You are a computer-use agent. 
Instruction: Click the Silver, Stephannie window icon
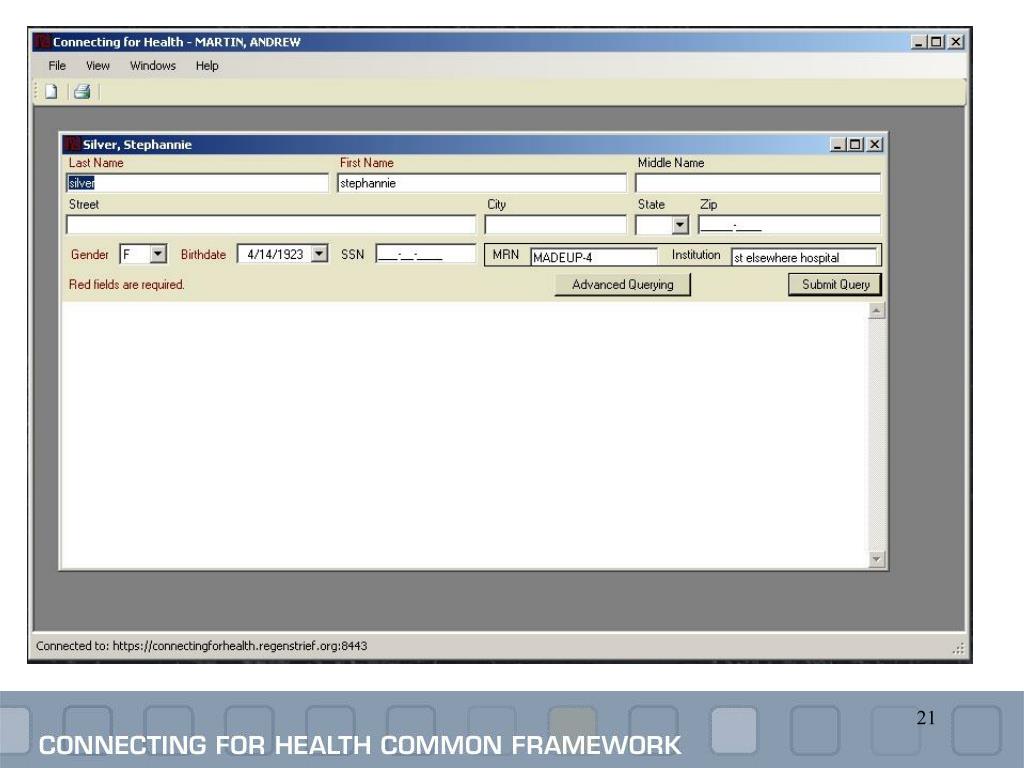coord(72,144)
